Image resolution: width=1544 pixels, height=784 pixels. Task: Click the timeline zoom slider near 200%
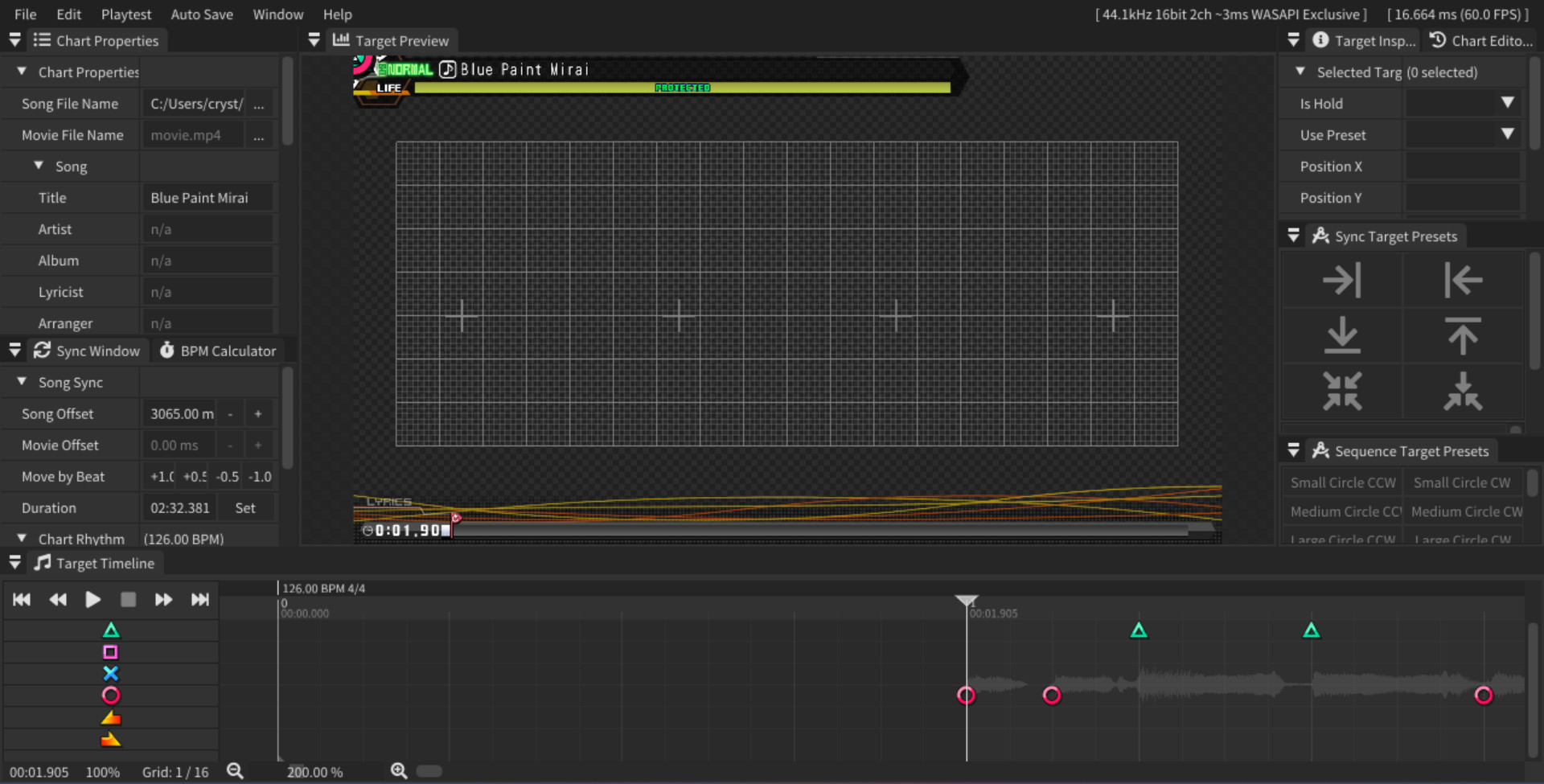click(x=429, y=770)
